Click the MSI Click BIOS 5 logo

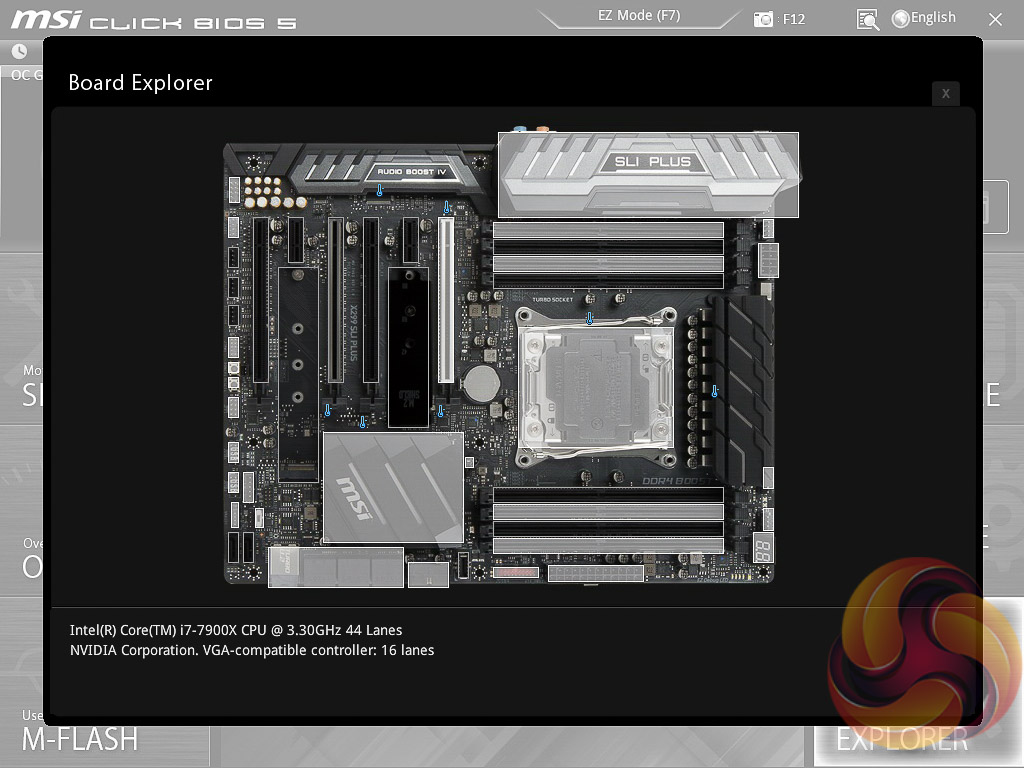tap(154, 20)
